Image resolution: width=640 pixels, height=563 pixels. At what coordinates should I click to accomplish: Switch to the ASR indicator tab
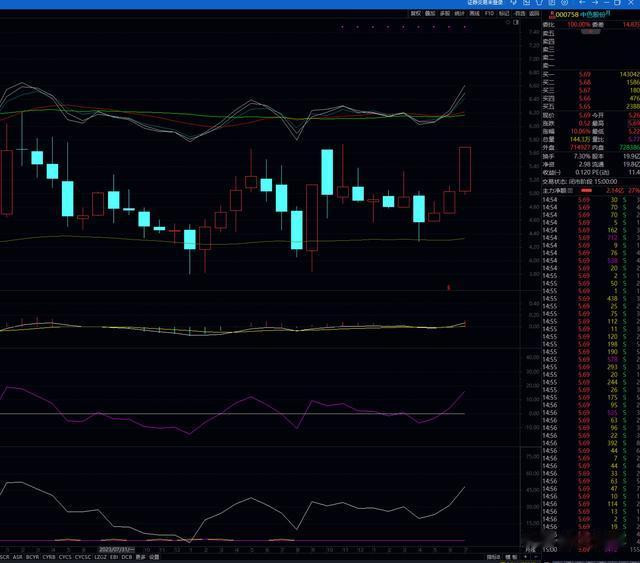coord(18,557)
